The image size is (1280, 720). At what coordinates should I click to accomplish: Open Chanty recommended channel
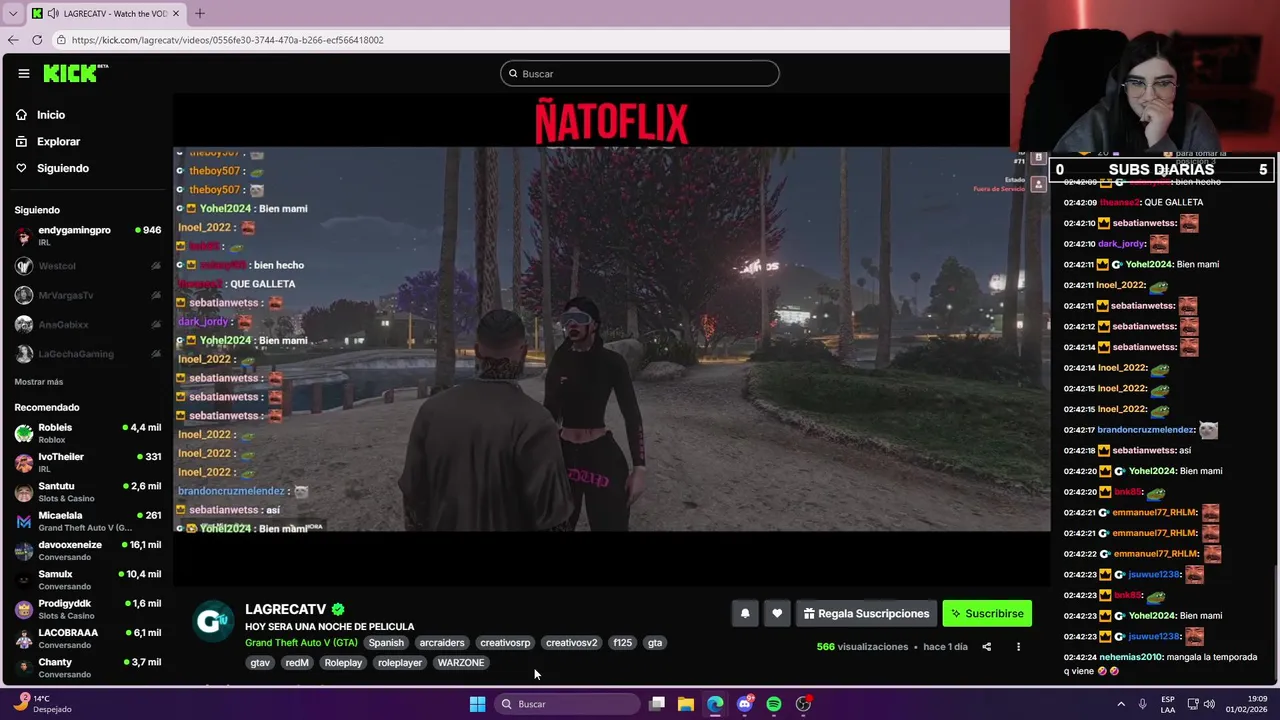88,668
